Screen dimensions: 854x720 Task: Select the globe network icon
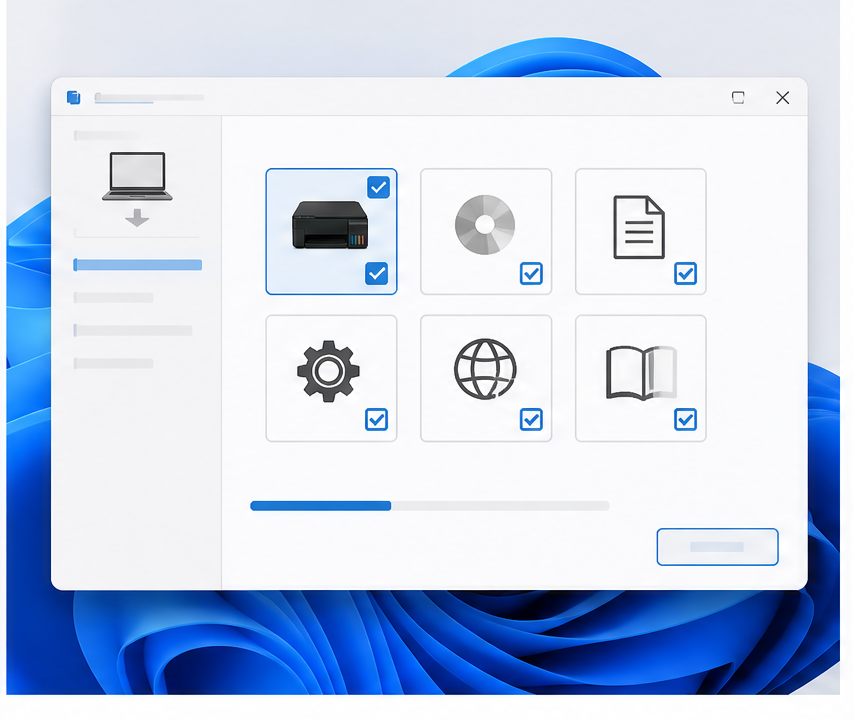pos(485,369)
